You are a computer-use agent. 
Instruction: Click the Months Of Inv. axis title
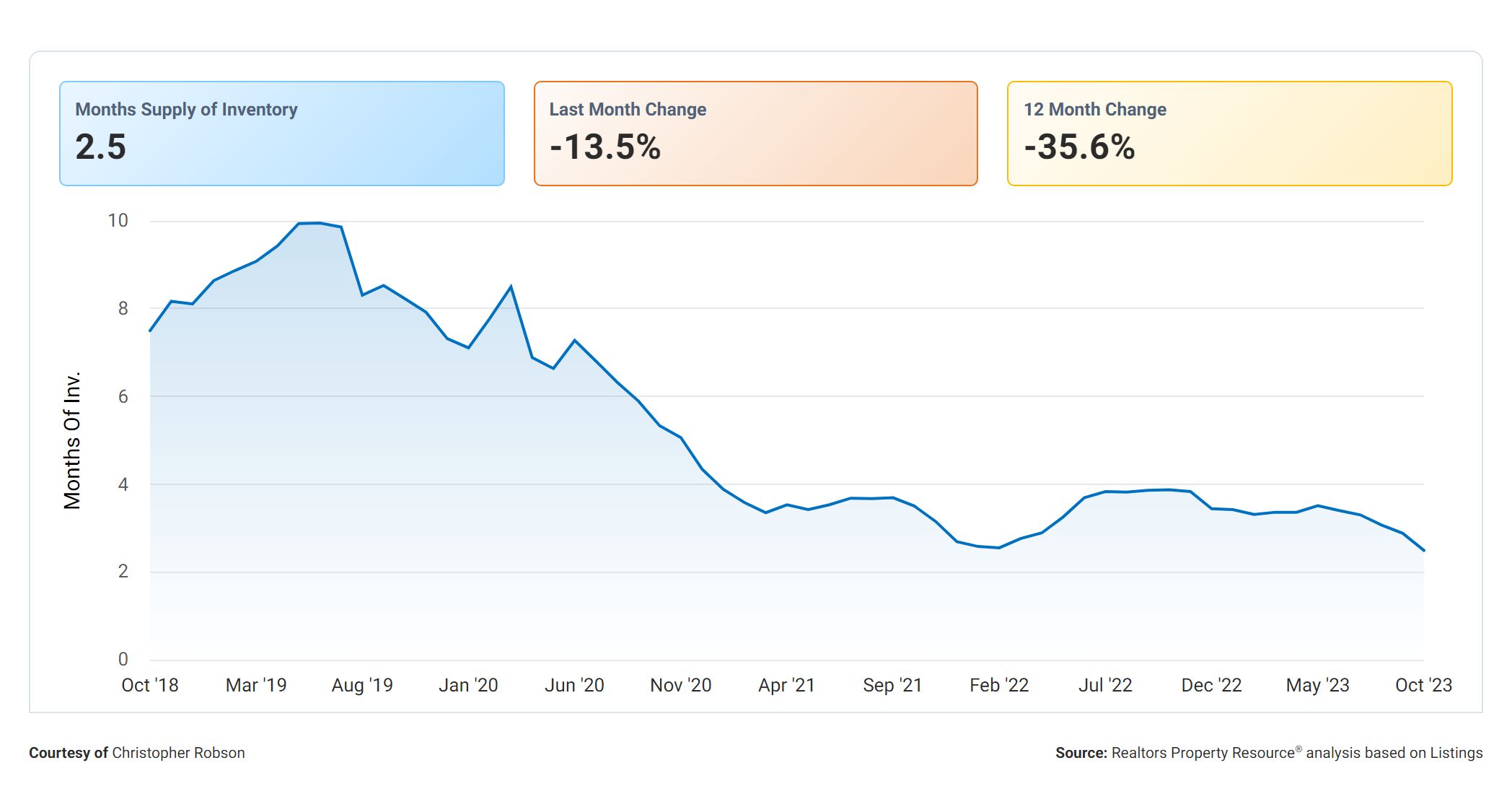[x=72, y=440]
